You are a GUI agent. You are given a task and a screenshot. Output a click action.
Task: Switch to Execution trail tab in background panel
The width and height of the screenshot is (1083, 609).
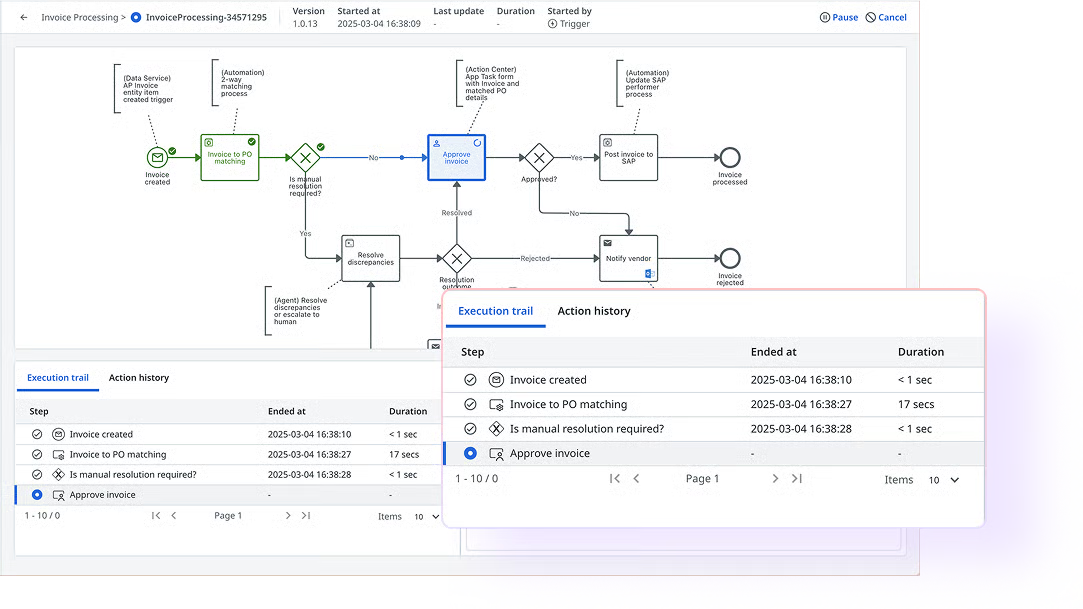[58, 378]
